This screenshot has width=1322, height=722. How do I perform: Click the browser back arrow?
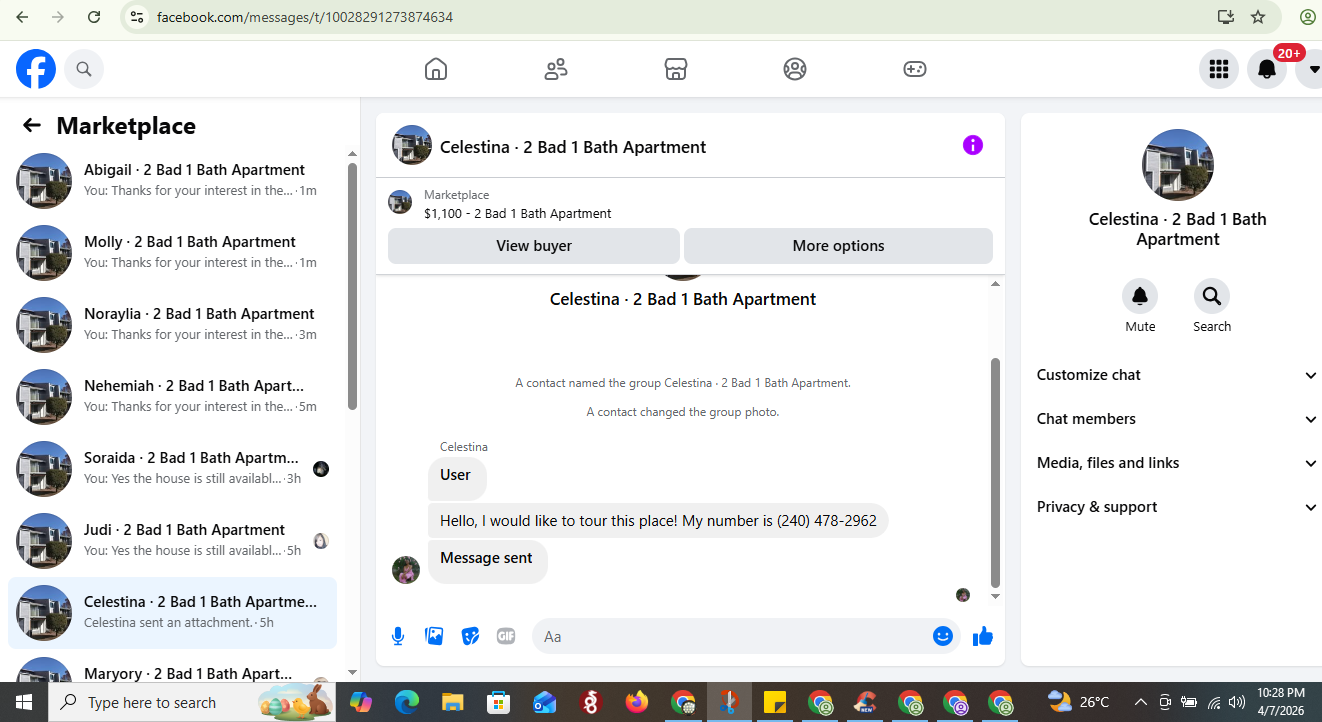[x=22, y=17]
